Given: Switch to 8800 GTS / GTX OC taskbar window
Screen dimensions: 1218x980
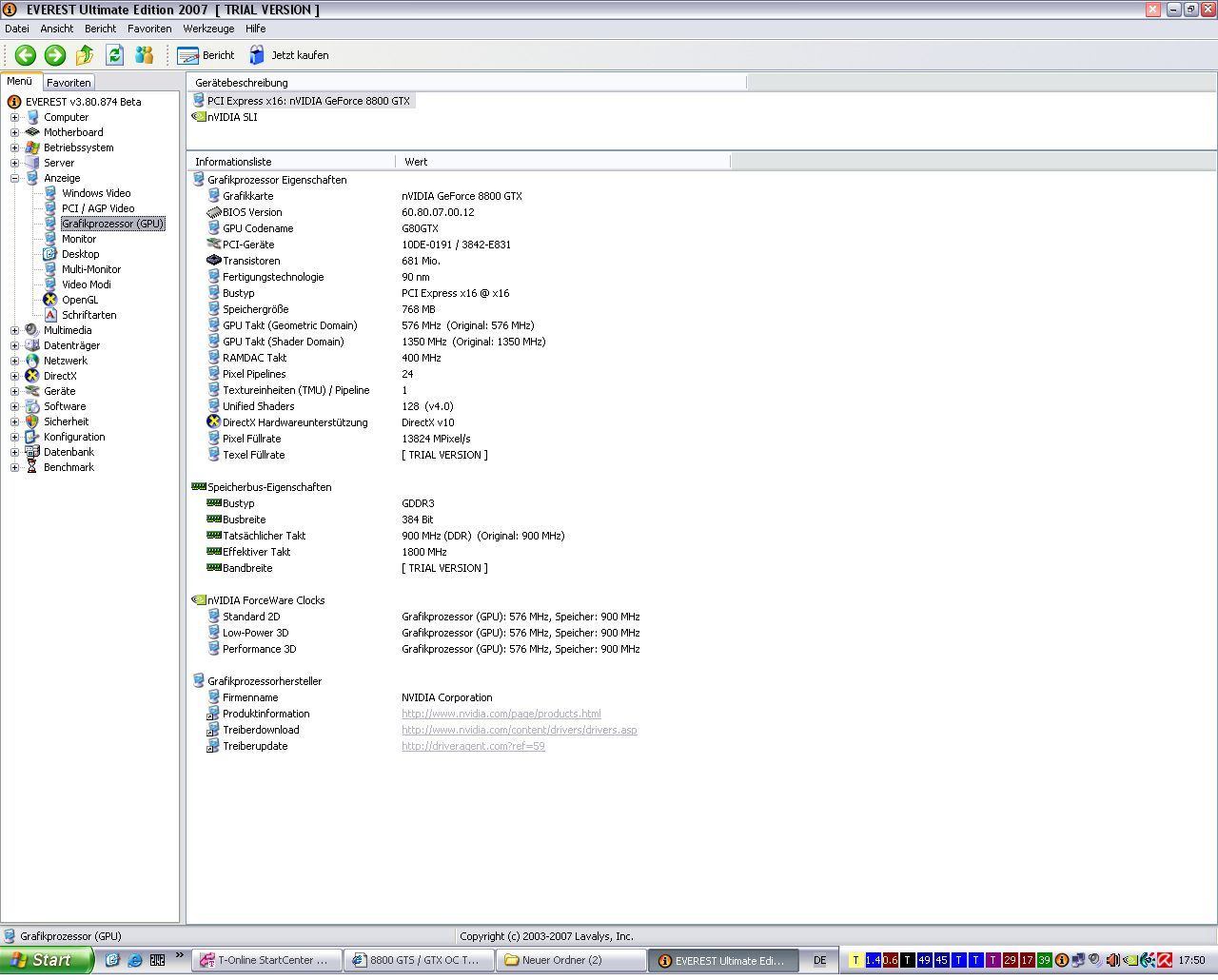Looking at the screenshot, I should (420, 960).
